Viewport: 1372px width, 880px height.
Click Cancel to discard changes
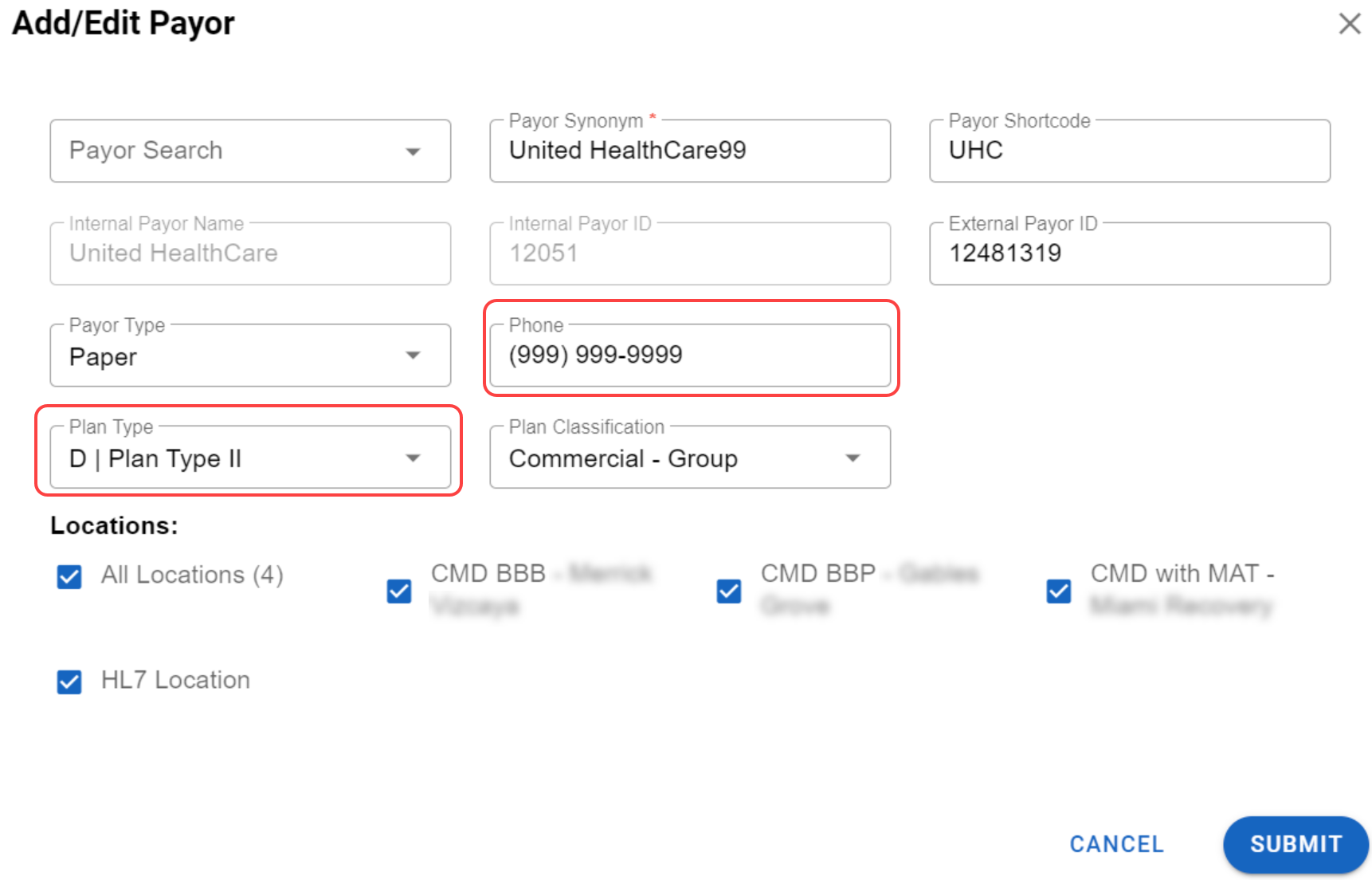click(x=1116, y=844)
